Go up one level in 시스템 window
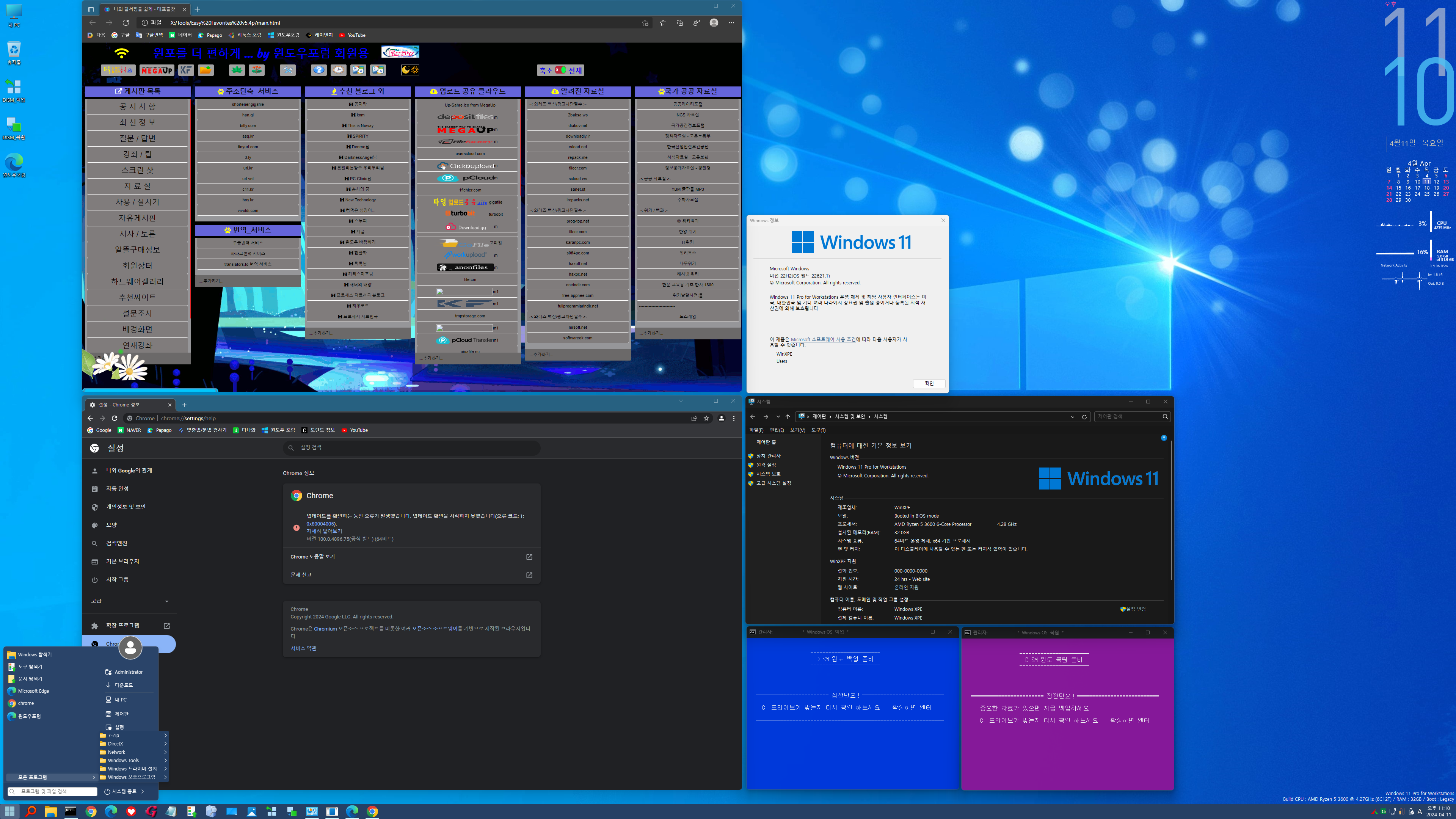The image size is (1456, 819). pos(788,417)
